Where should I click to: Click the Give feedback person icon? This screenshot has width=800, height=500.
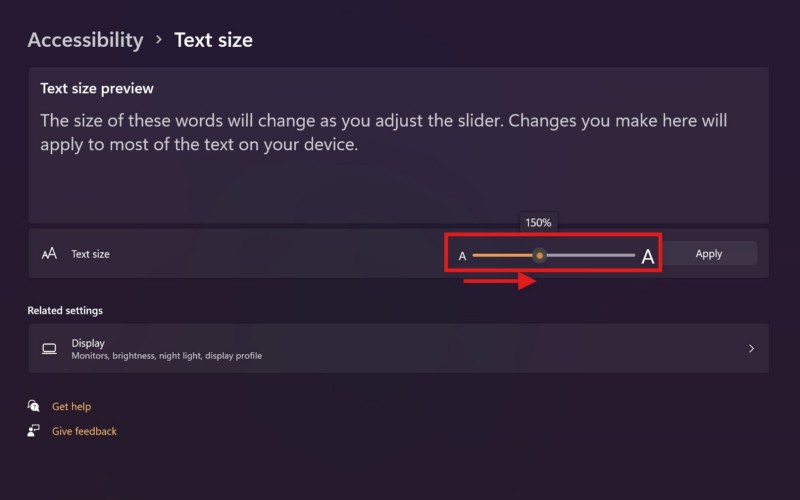pos(34,431)
